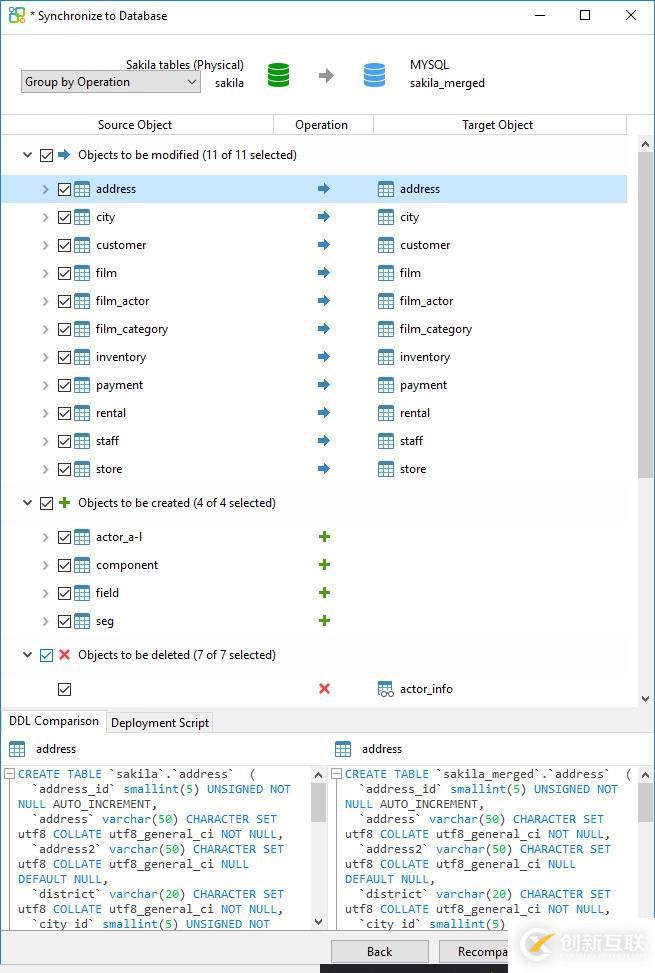Click the target staff table icon
Screen dimensions: 655x973
click(386, 441)
